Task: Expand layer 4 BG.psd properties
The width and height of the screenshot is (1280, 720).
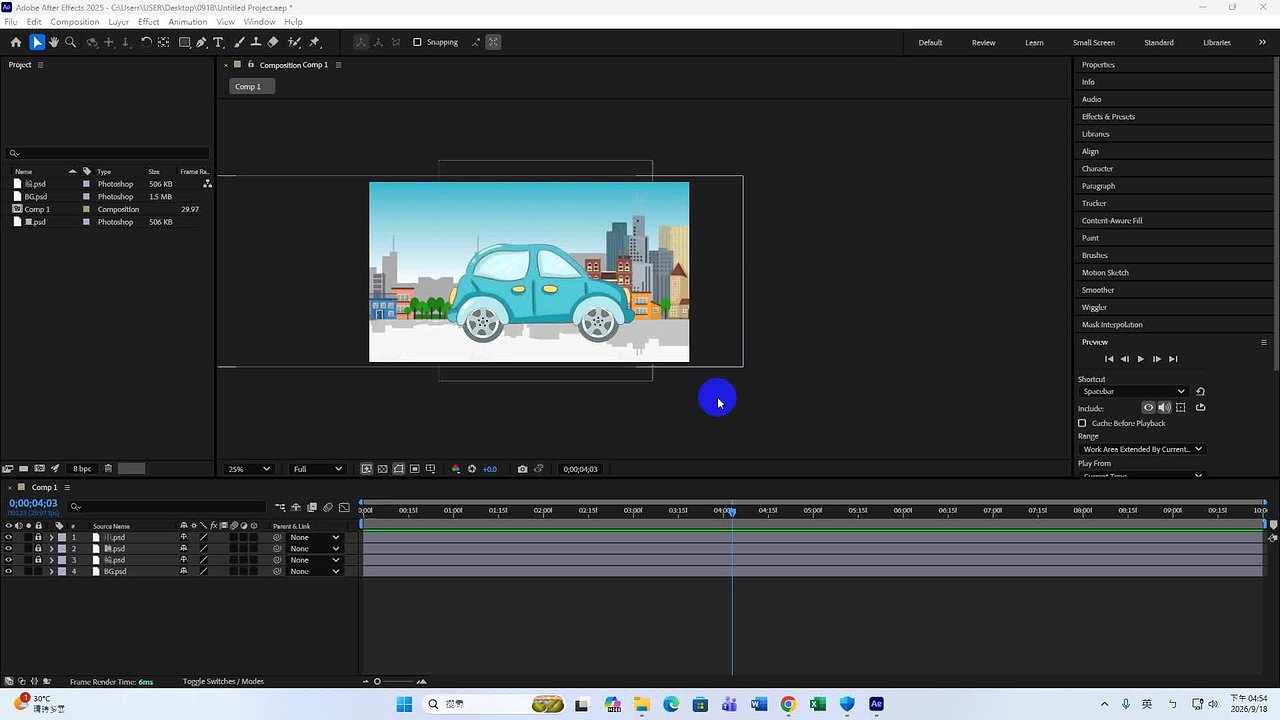Action: pyautogui.click(x=51, y=571)
